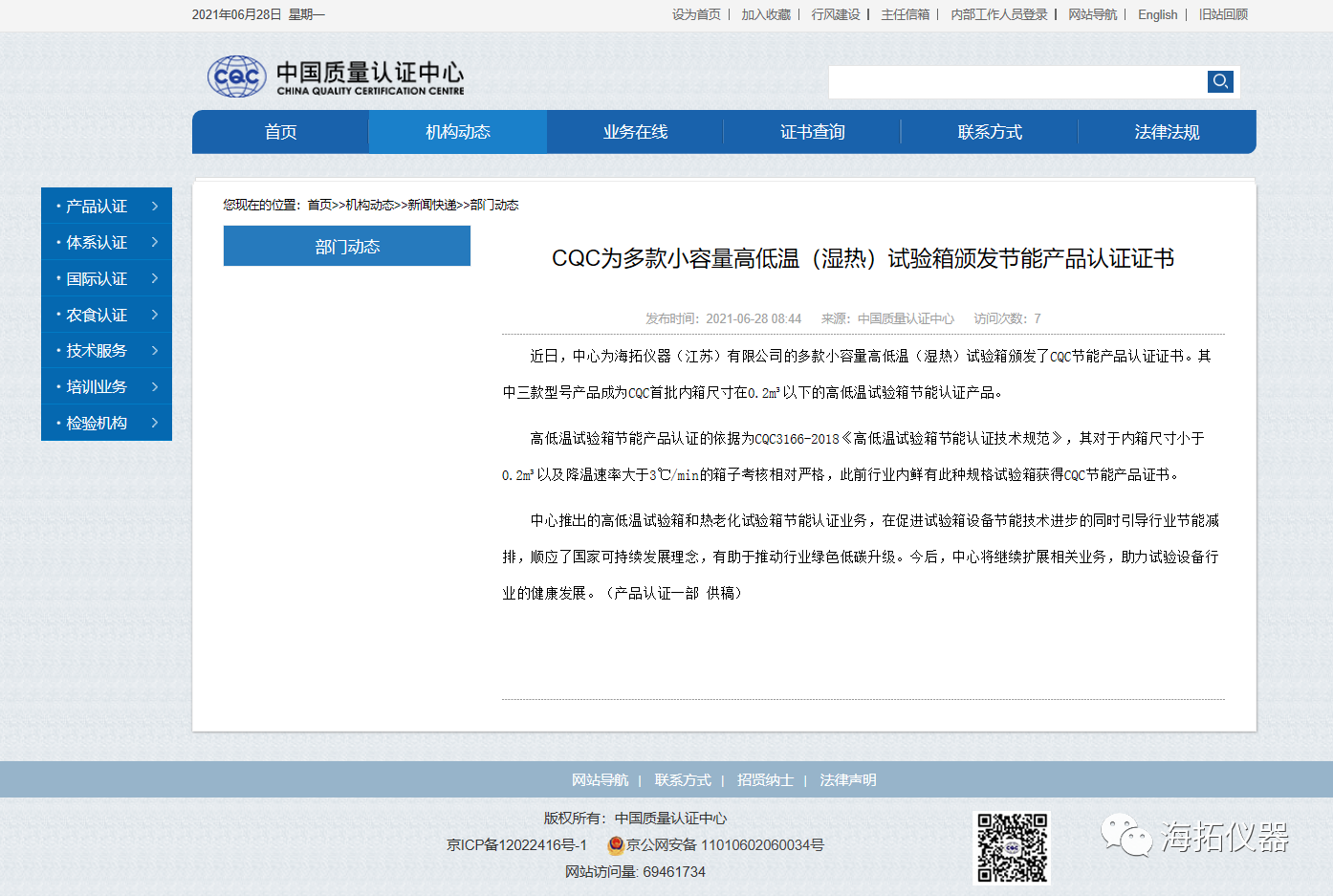The height and width of the screenshot is (896, 1333).
Task: Click the 培训业务 chevron icon
Action: (155, 387)
